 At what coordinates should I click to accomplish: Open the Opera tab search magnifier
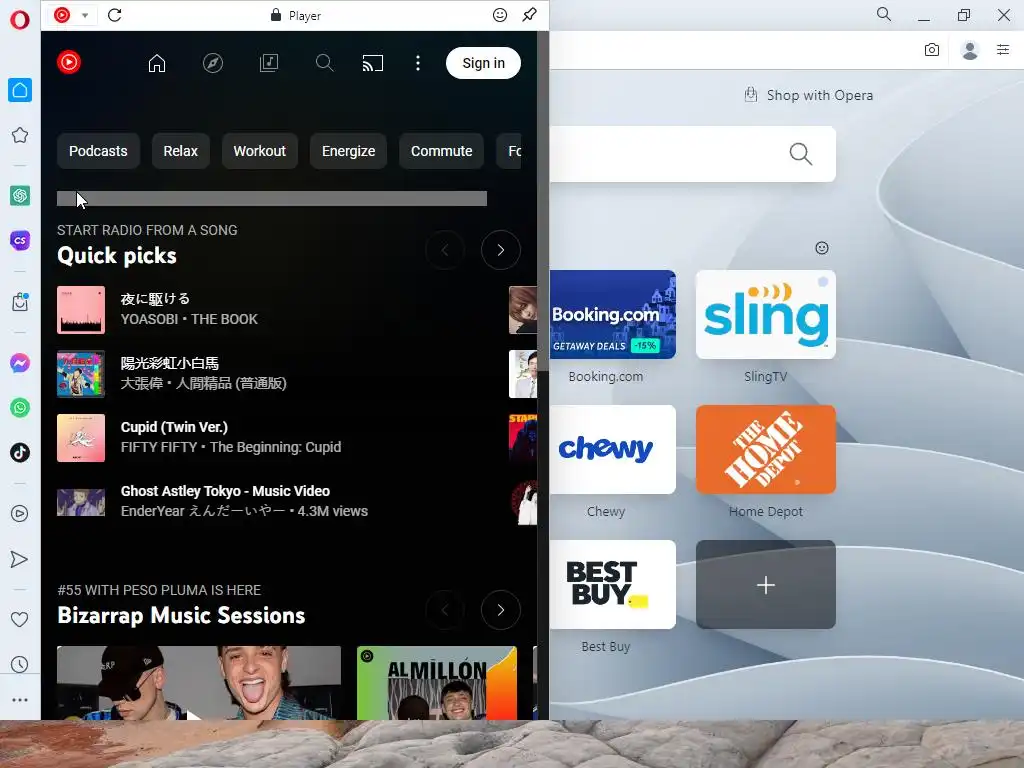884,14
